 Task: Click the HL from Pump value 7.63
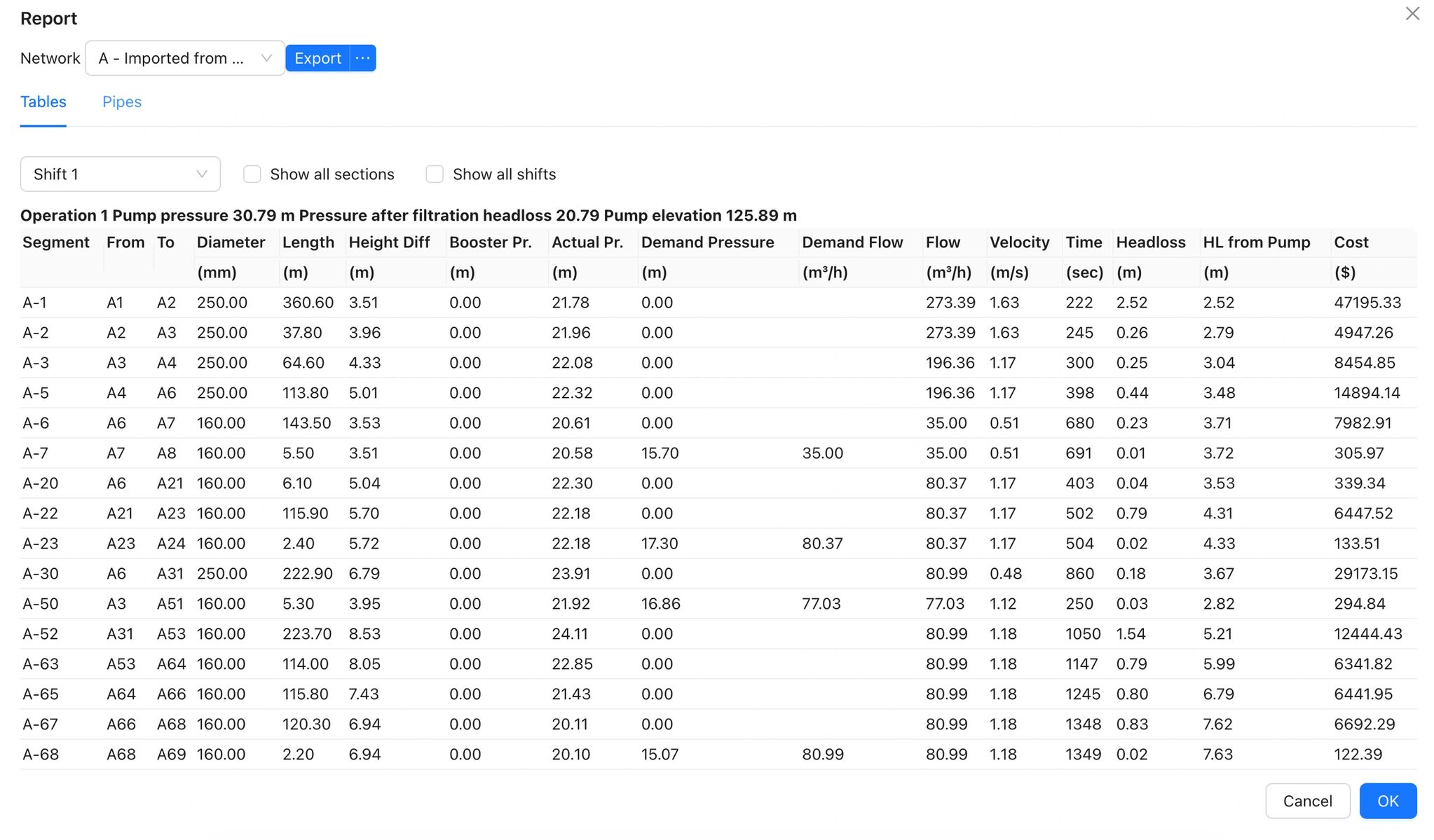click(x=1217, y=755)
